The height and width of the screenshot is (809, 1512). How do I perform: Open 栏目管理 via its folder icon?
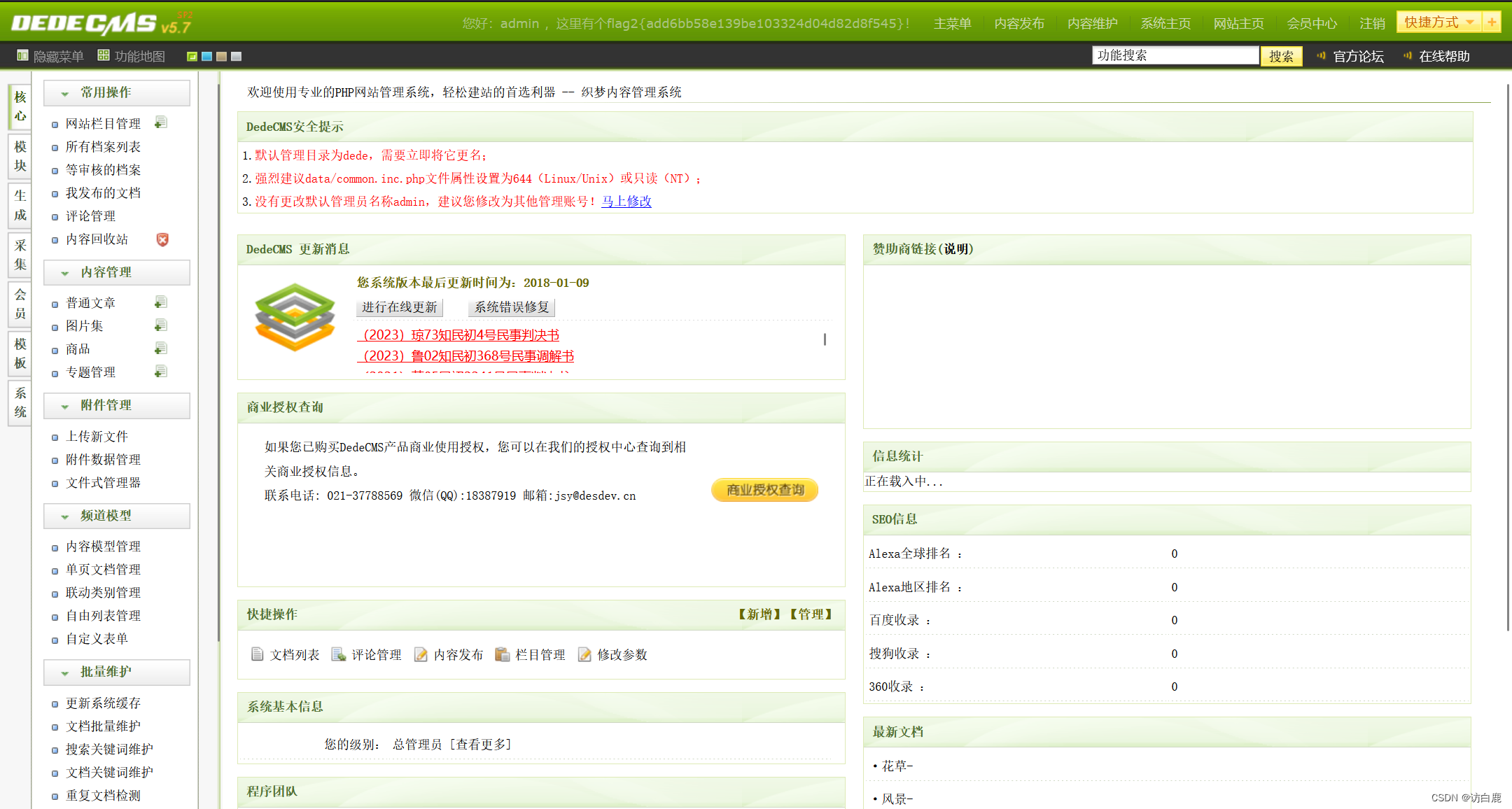pyautogui.click(x=503, y=654)
